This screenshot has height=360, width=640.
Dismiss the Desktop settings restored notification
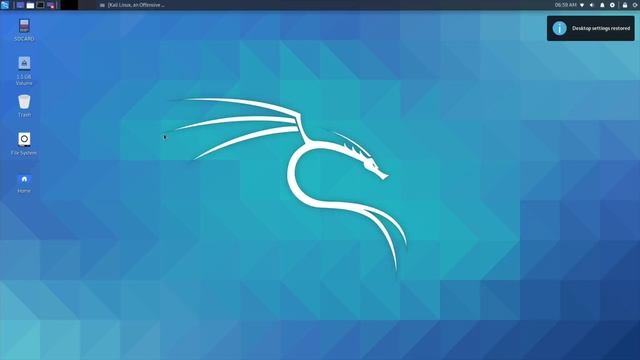pyautogui.click(x=591, y=28)
